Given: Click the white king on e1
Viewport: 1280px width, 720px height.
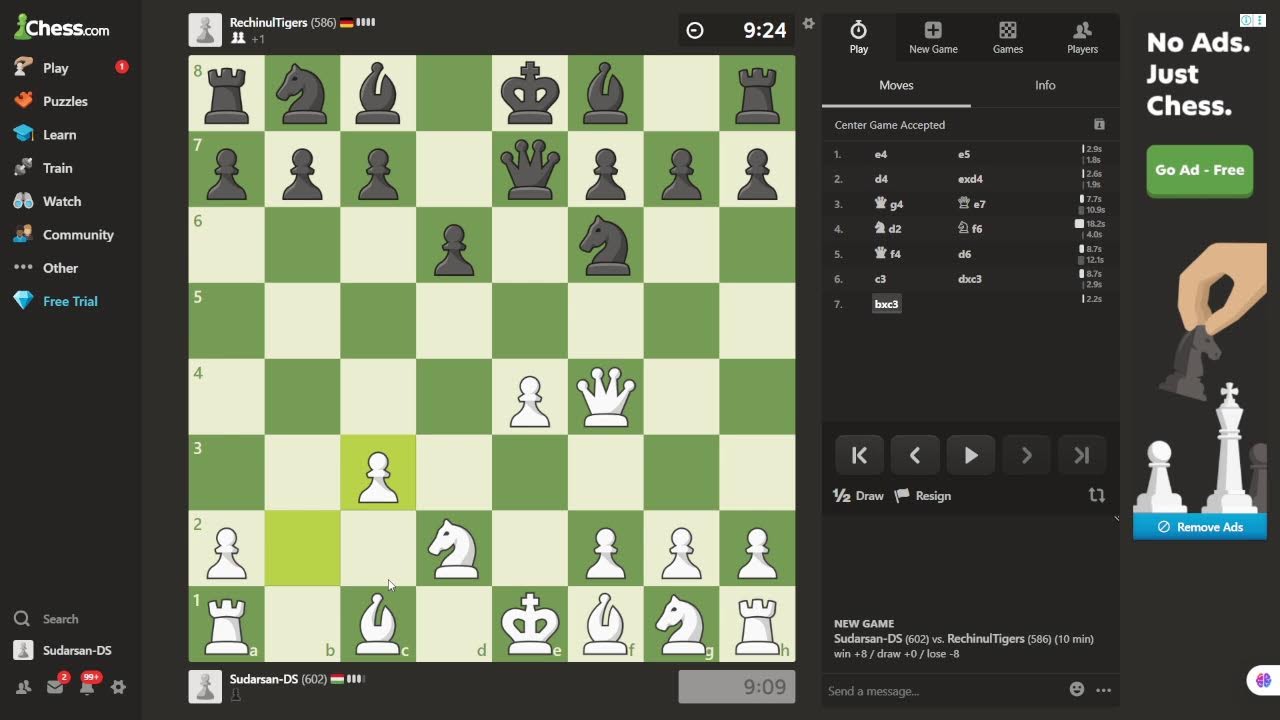Looking at the screenshot, I should 530,625.
